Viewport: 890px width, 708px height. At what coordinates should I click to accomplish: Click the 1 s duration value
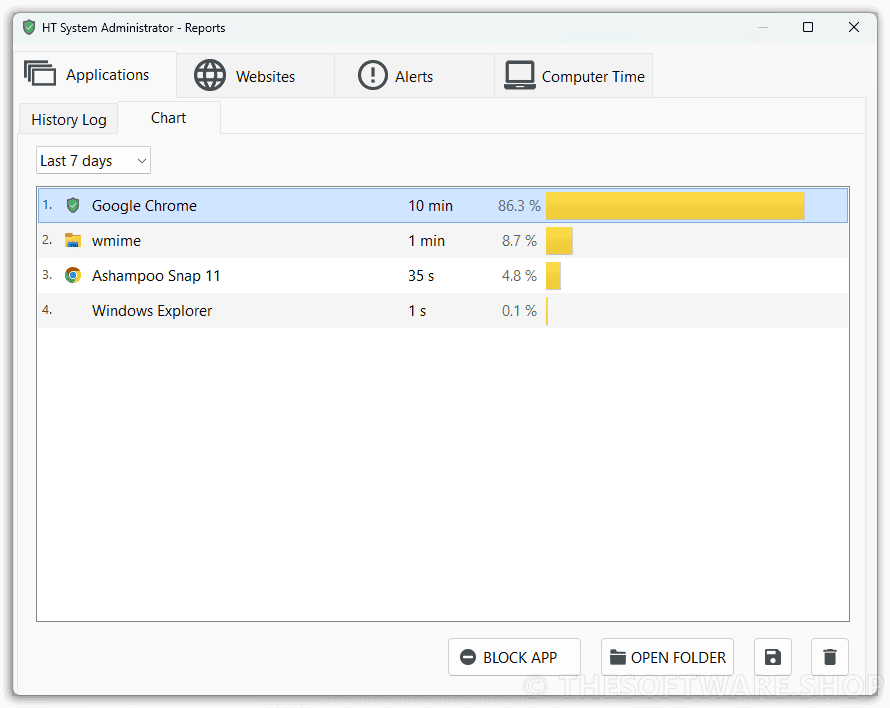(x=417, y=311)
